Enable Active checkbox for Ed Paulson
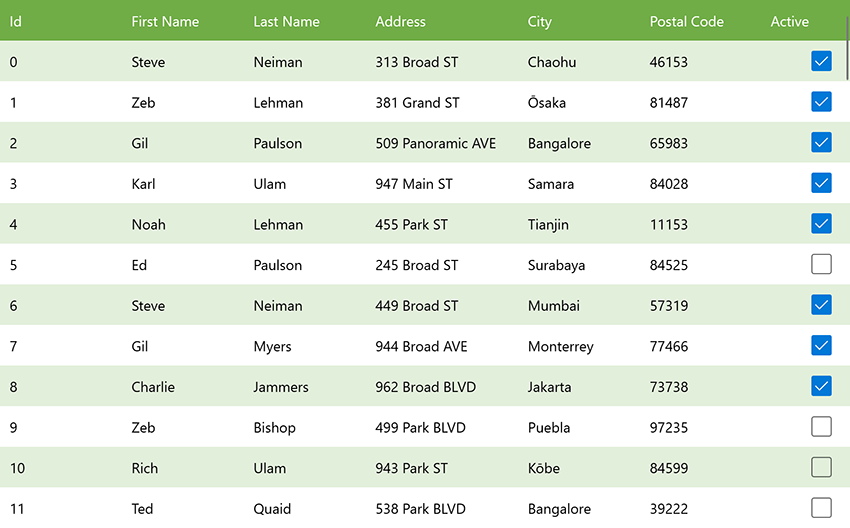Image resolution: width=850 pixels, height=528 pixels. [821, 265]
